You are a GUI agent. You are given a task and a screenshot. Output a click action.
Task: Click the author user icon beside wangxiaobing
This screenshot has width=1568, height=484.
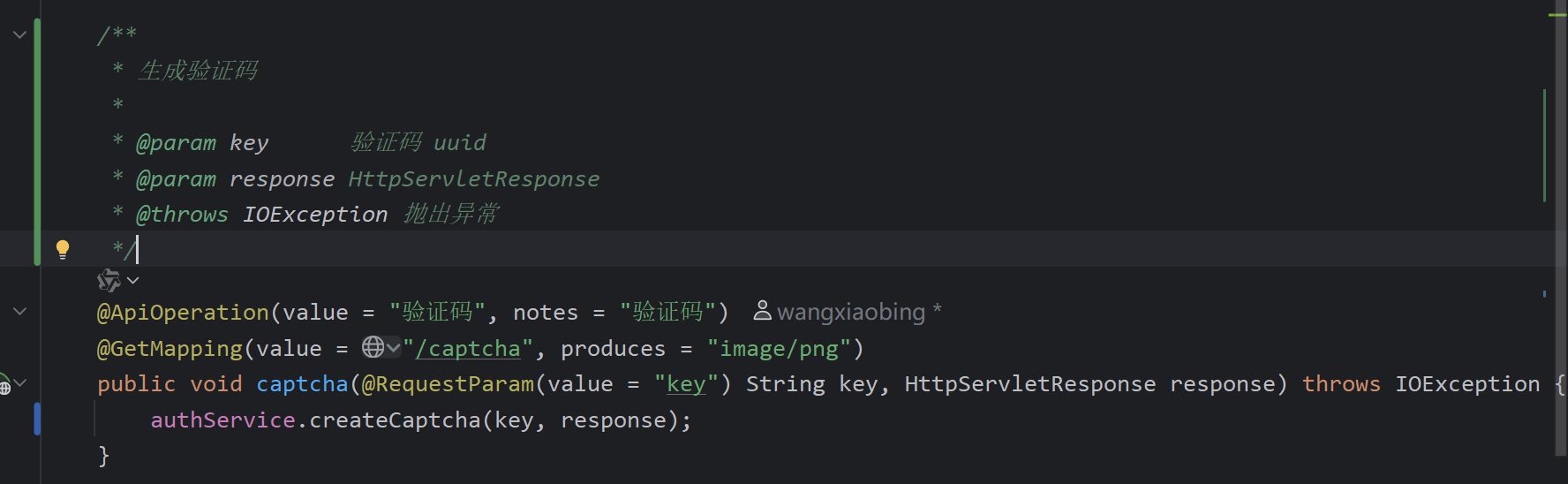point(762,311)
